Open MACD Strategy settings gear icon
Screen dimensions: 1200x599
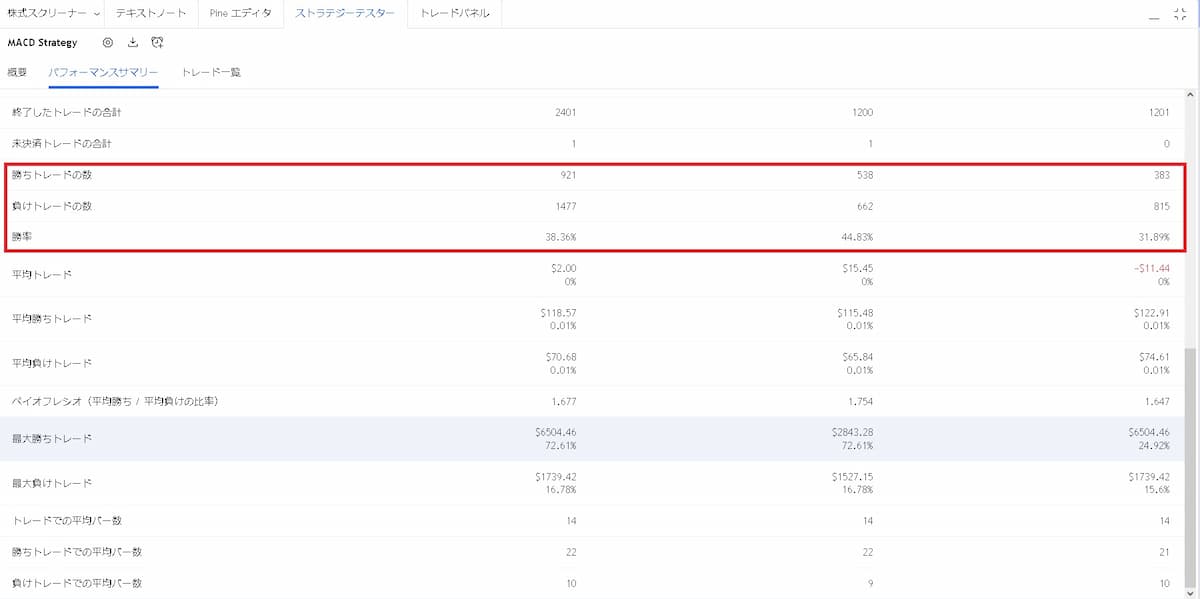tap(108, 43)
